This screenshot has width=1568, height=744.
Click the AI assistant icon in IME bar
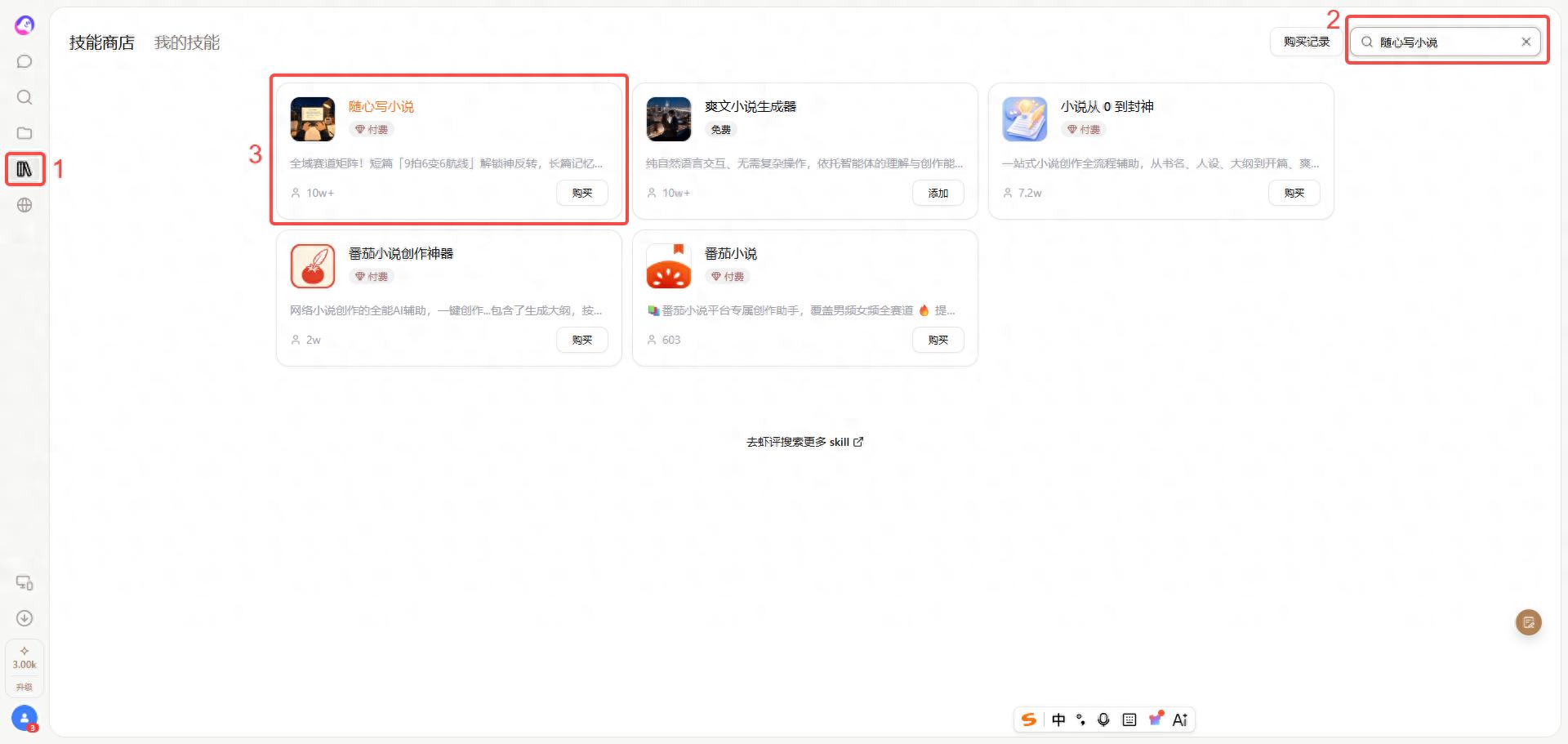point(1180,719)
